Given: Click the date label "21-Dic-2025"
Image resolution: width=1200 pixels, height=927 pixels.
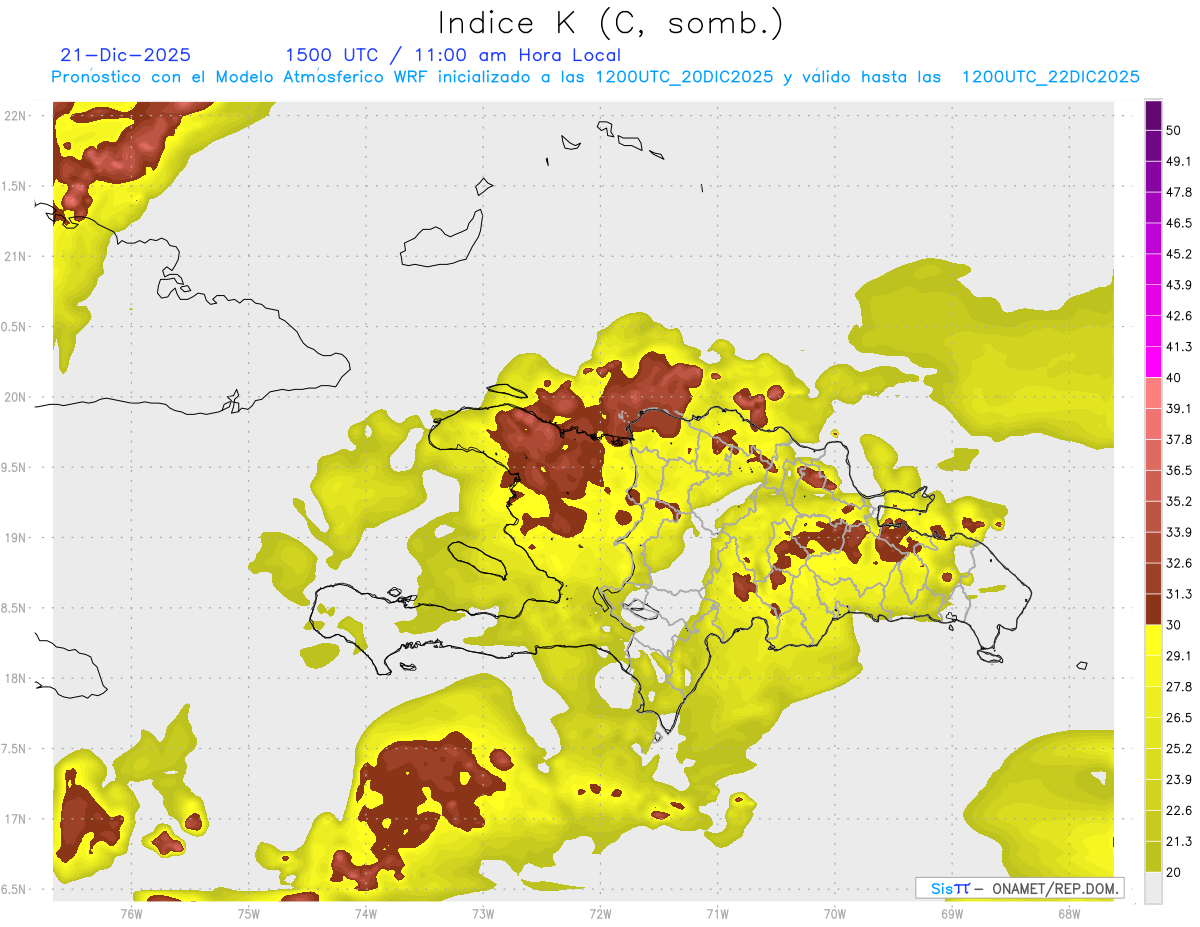Looking at the screenshot, I should click(x=126, y=55).
